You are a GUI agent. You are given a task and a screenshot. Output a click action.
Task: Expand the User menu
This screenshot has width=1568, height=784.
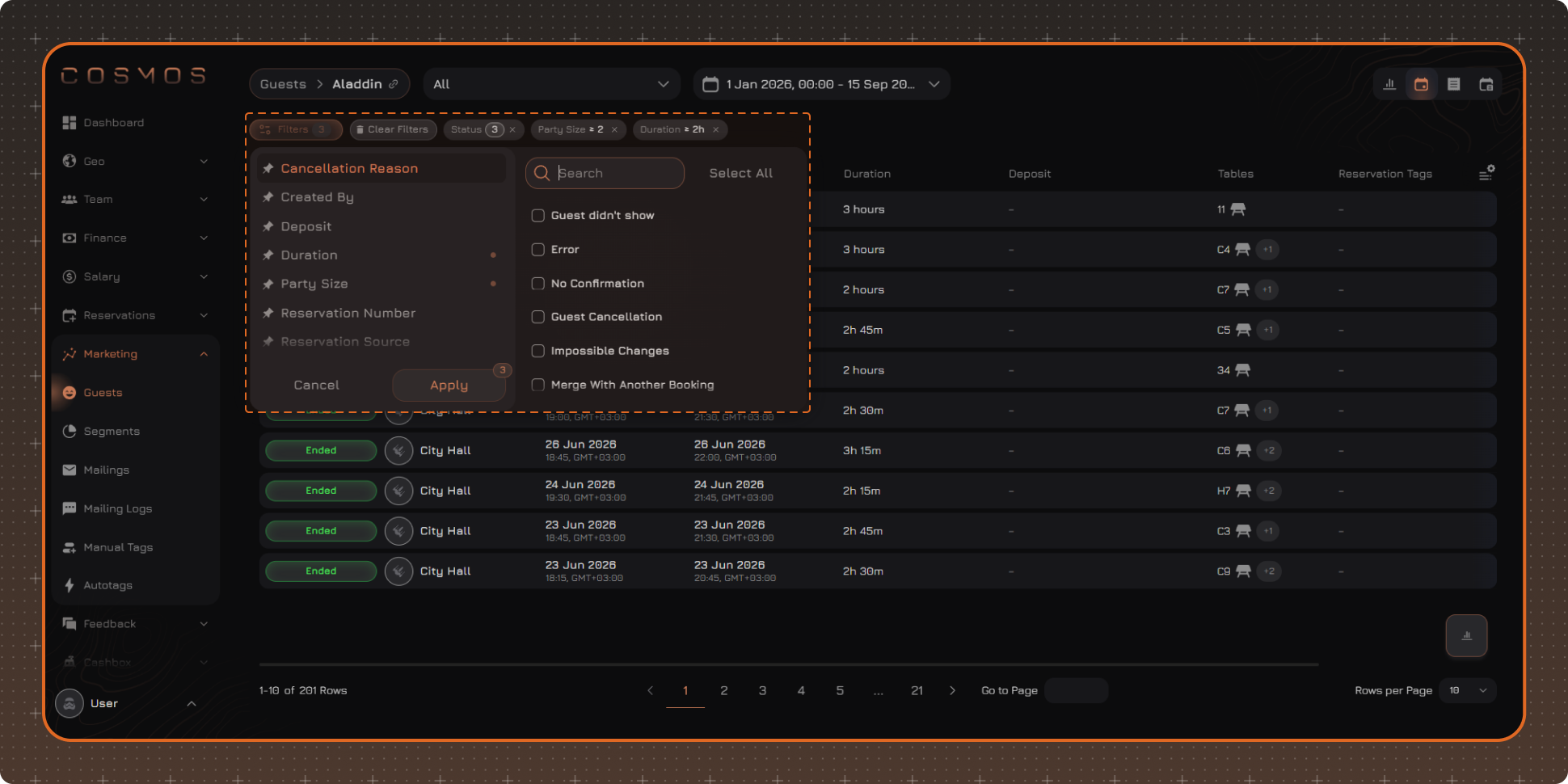(192, 703)
